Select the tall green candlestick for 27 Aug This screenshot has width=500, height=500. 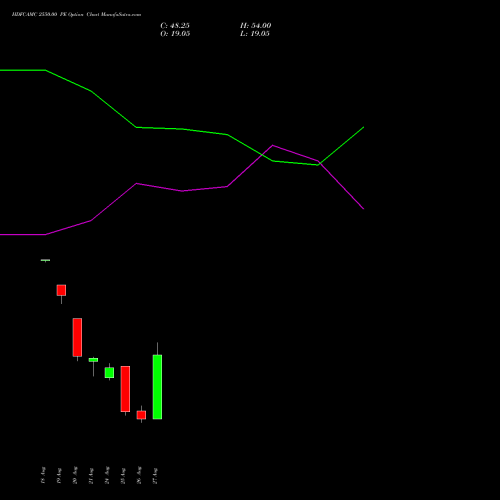click(157, 387)
